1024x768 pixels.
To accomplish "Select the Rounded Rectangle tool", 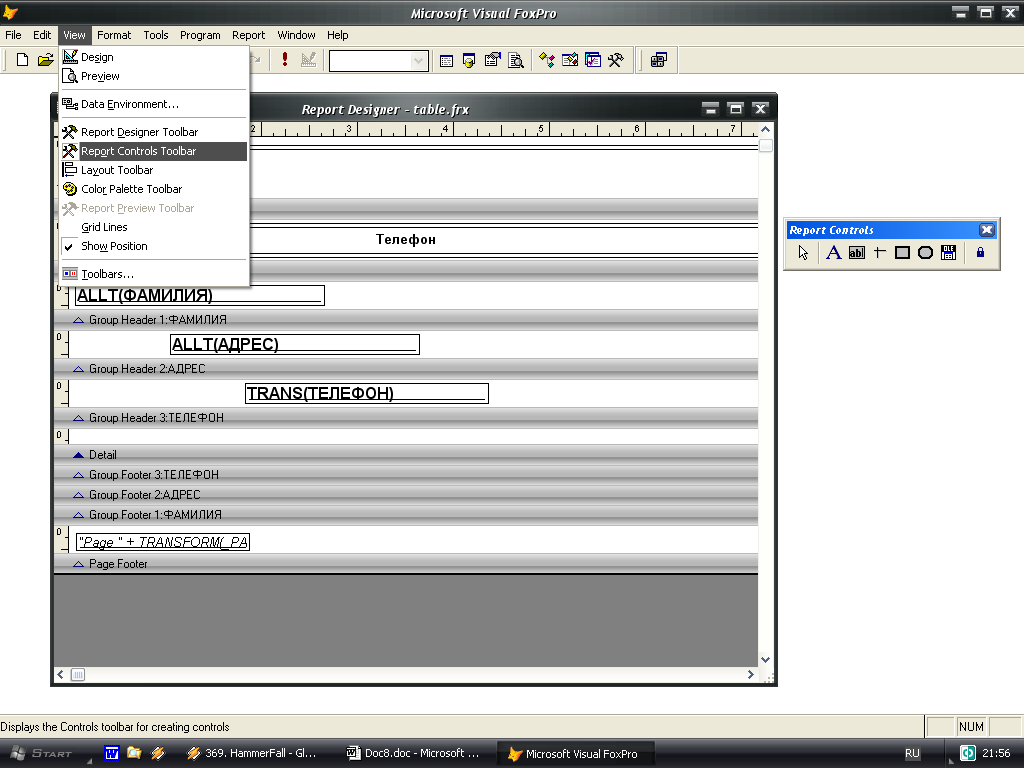I will 925,253.
